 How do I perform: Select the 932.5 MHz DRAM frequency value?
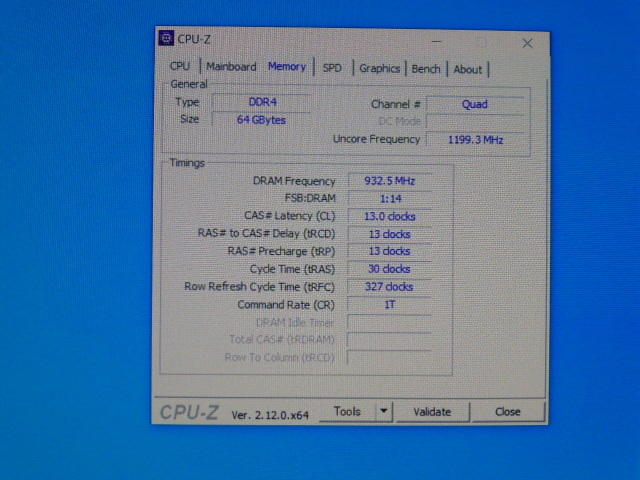point(390,181)
